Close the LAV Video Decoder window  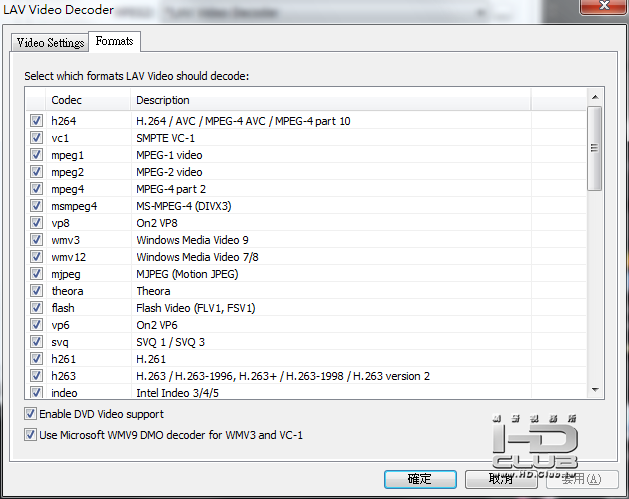pyautogui.click(x=604, y=6)
